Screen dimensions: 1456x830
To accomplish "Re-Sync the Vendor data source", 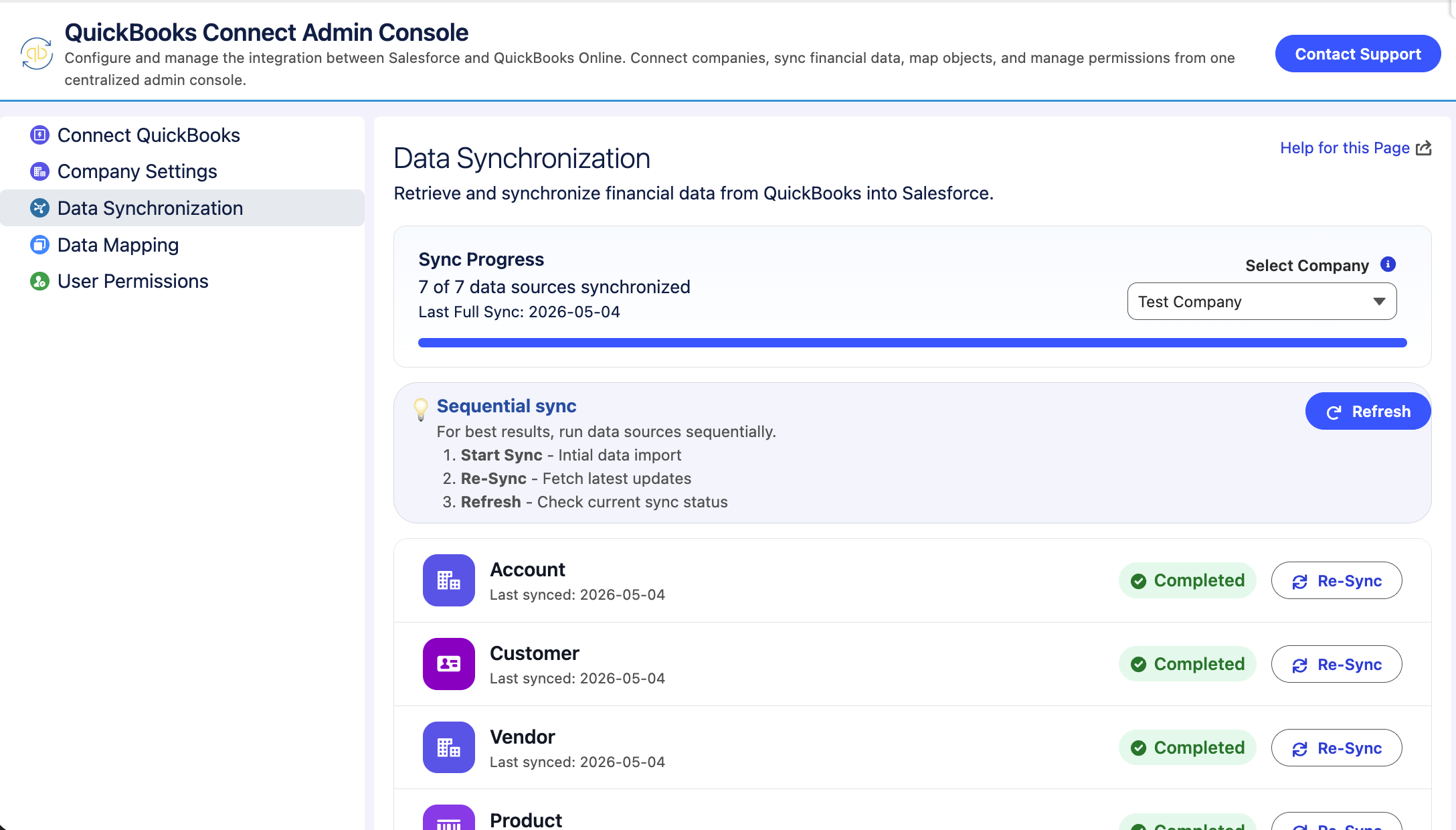I will (x=1336, y=748).
